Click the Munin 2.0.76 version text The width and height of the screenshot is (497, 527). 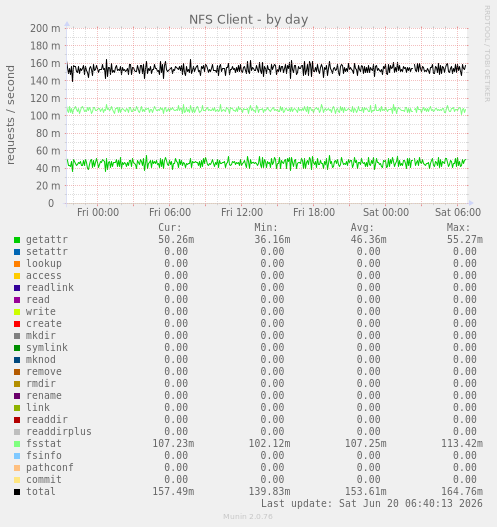(x=248, y=517)
